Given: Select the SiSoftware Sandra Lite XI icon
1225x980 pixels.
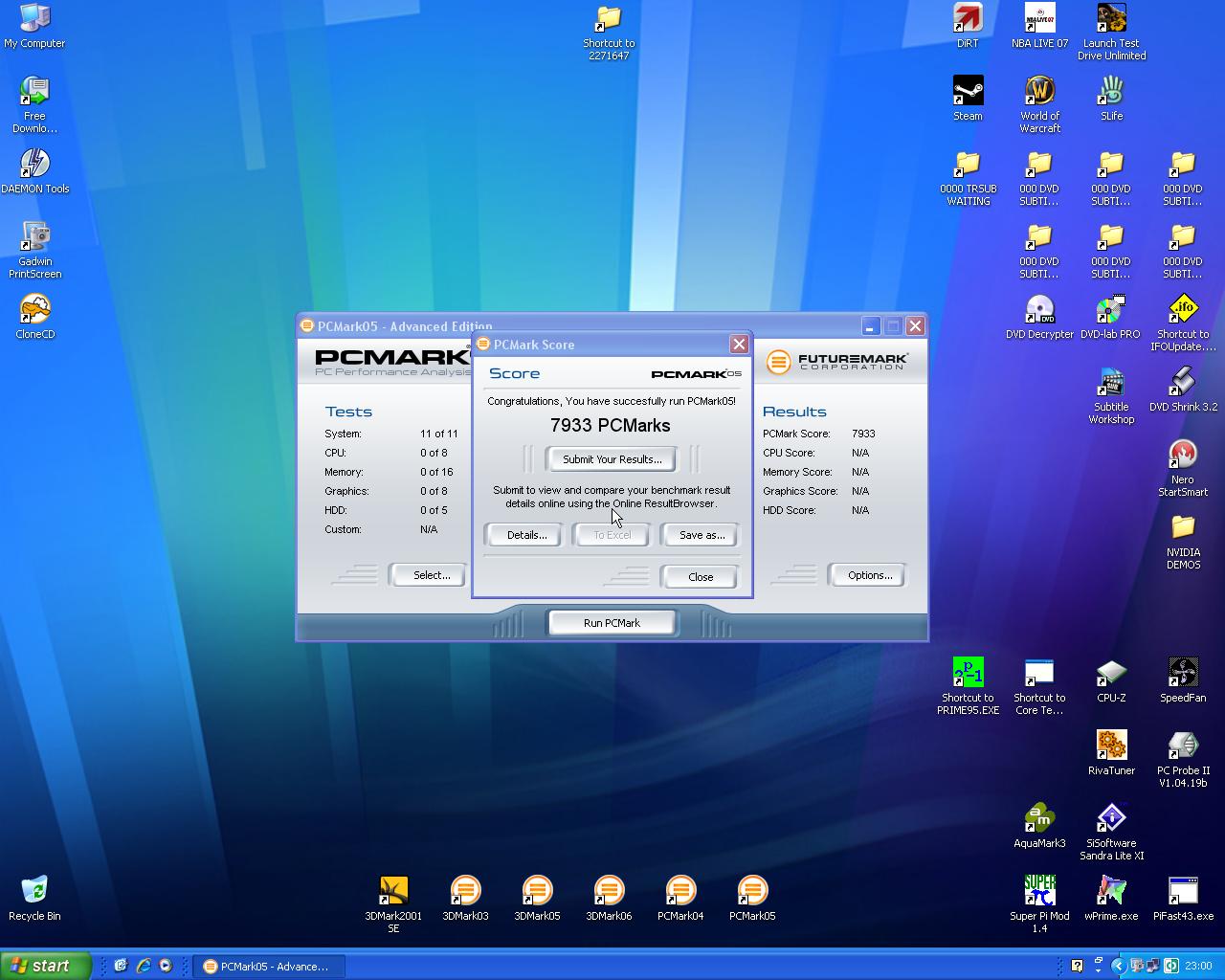Looking at the screenshot, I should [1111, 832].
